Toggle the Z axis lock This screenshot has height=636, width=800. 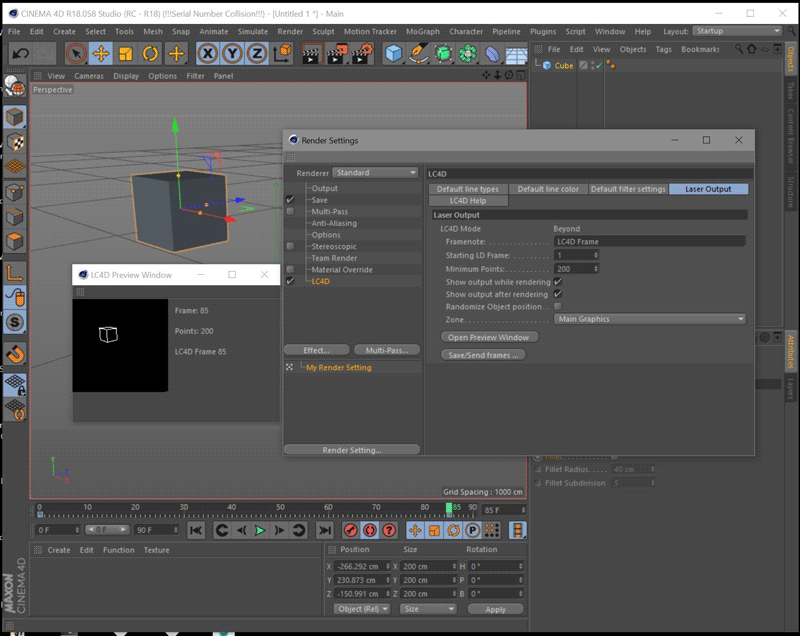257,53
